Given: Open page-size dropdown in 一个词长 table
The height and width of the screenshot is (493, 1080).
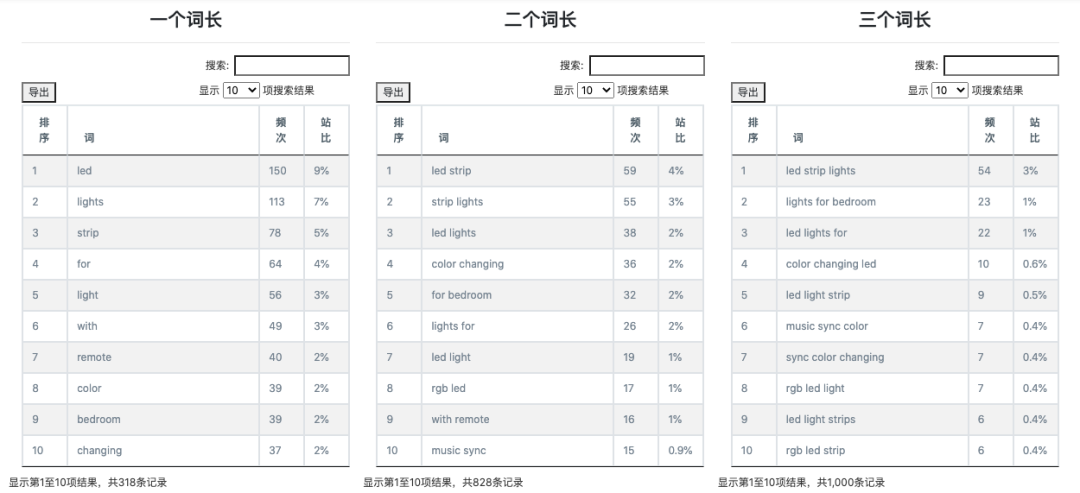Looking at the screenshot, I should [241, 90].
